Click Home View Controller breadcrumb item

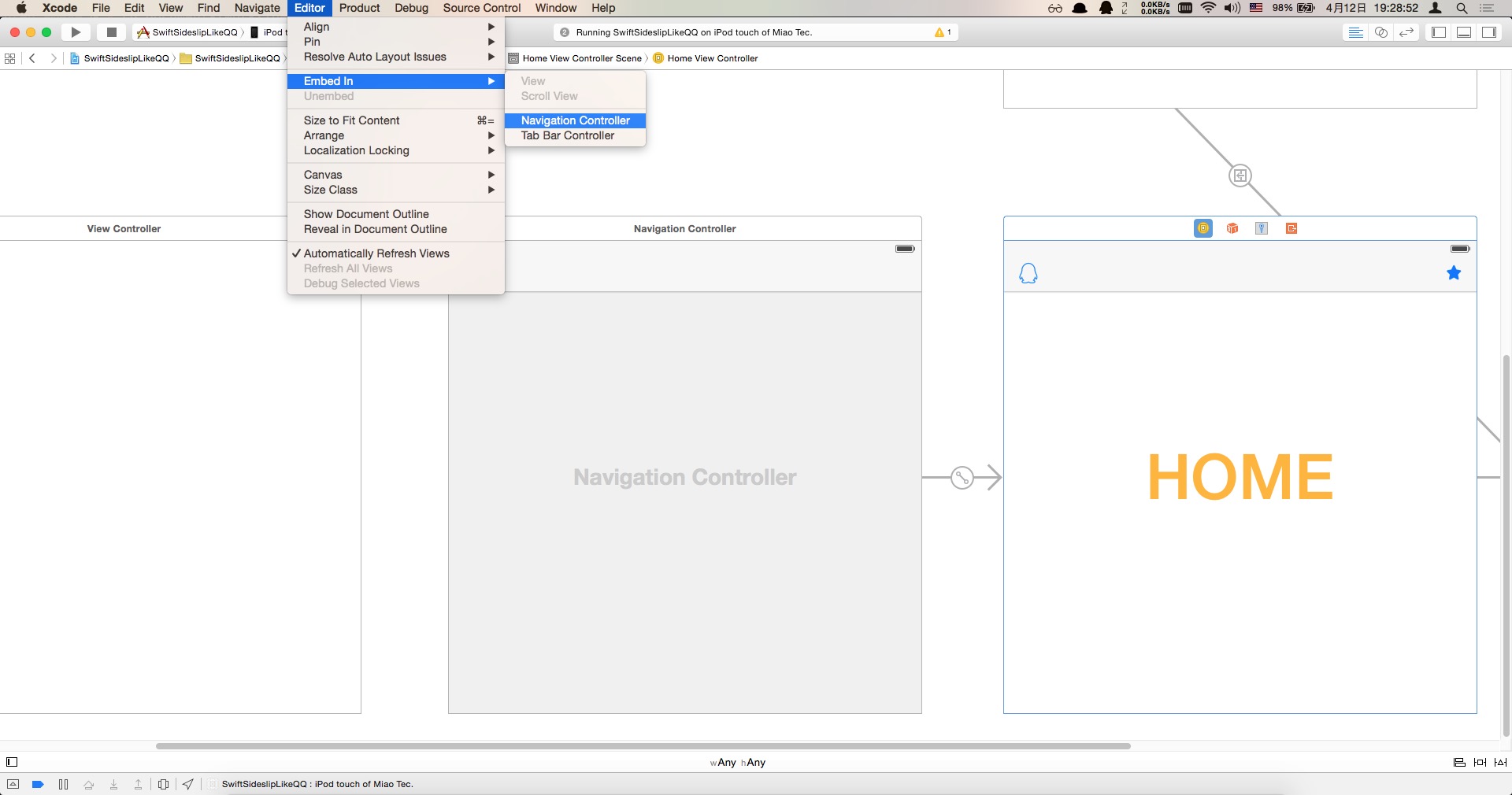tap(706, 58)
